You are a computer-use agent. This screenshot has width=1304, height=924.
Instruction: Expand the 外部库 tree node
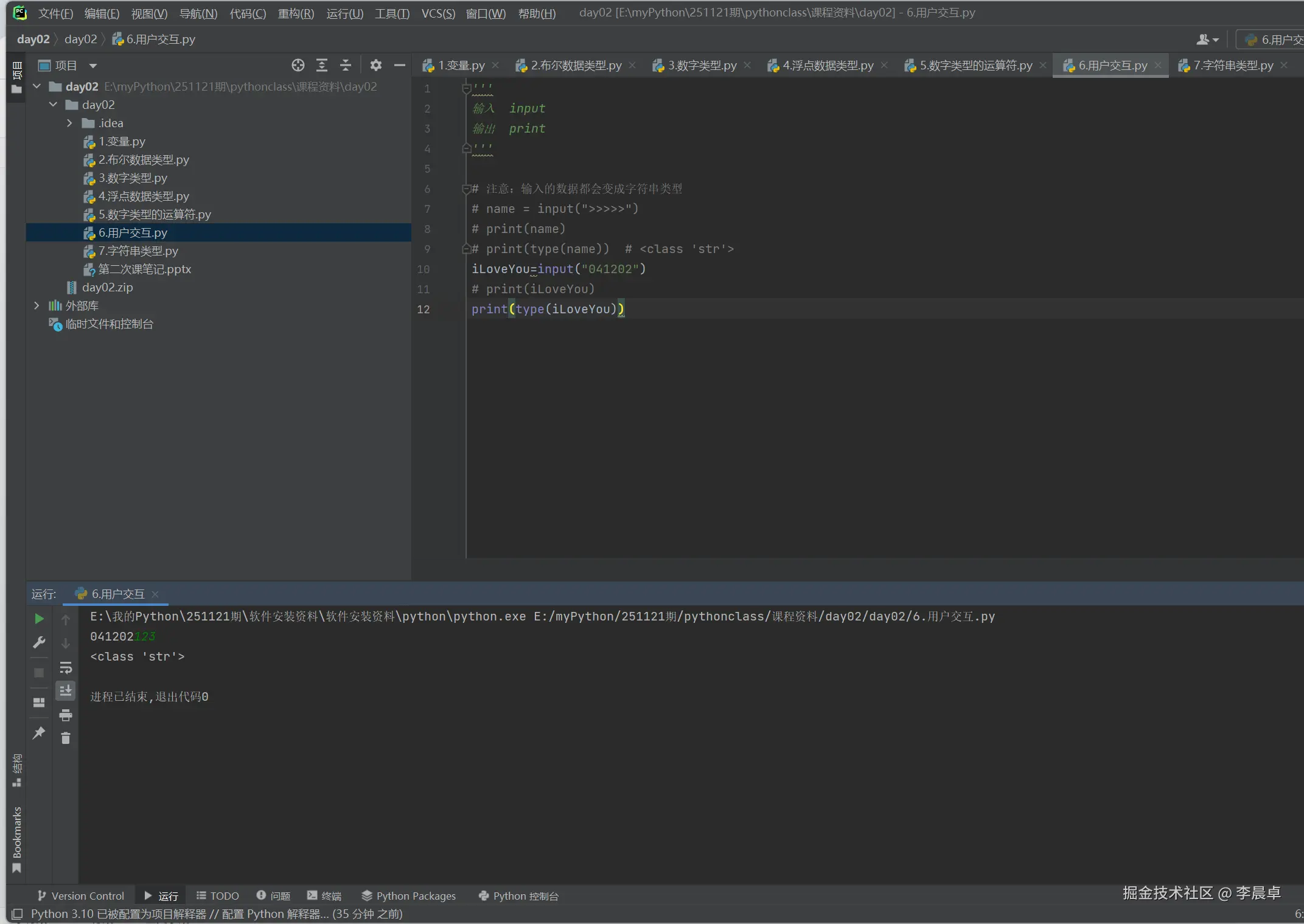point(37,305)
